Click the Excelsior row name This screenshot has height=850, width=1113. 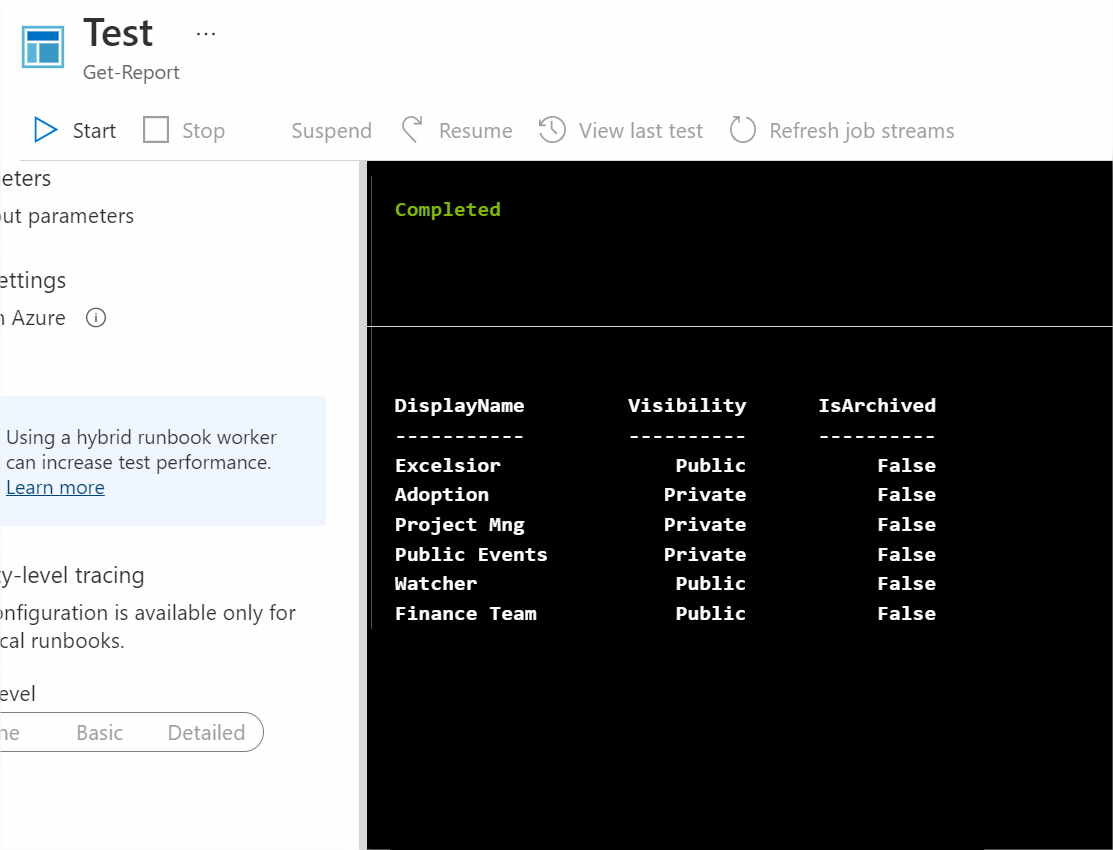pyautogui.click(x=448, y=466)
